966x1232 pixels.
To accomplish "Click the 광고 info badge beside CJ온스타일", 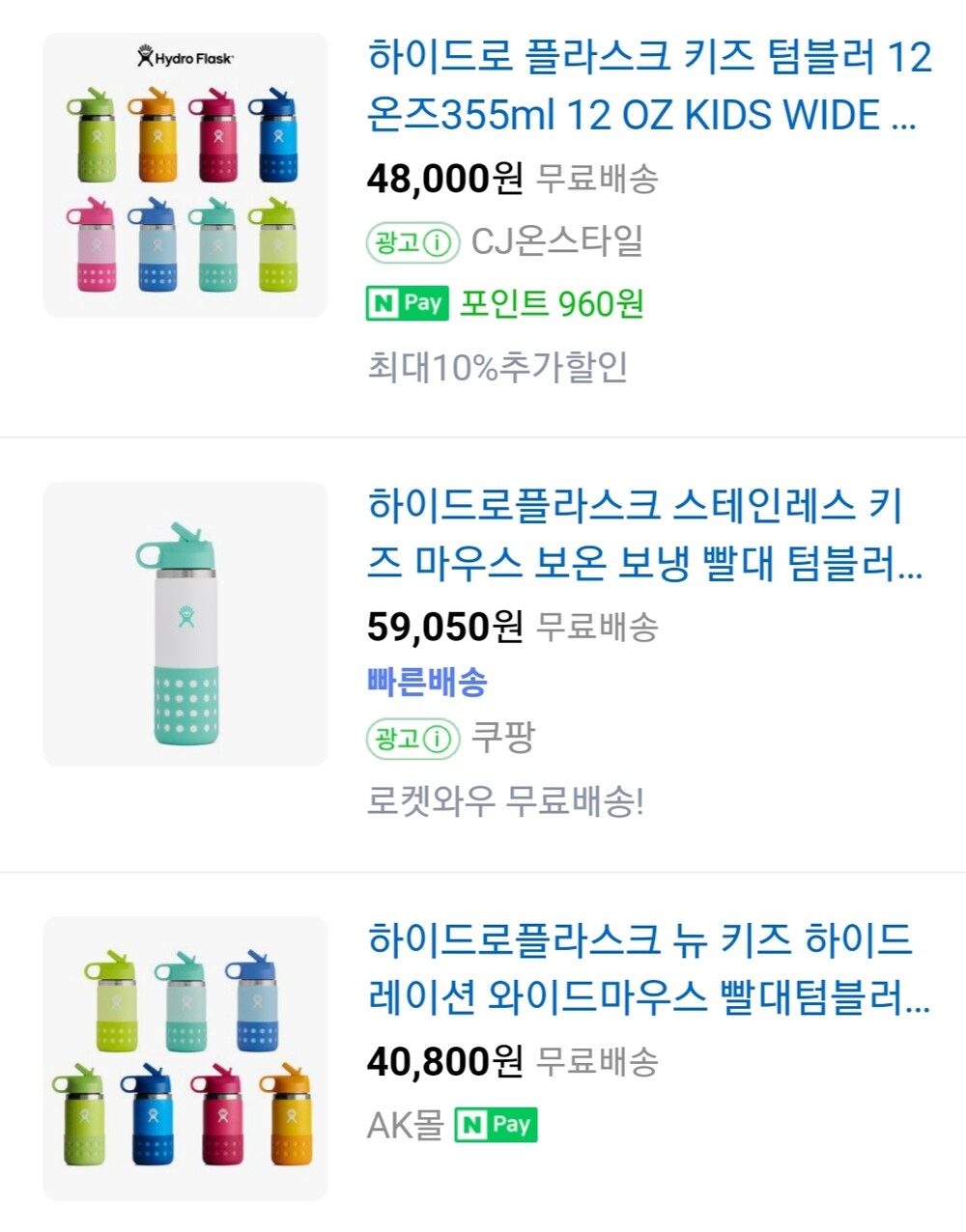I will coord(411,241).
